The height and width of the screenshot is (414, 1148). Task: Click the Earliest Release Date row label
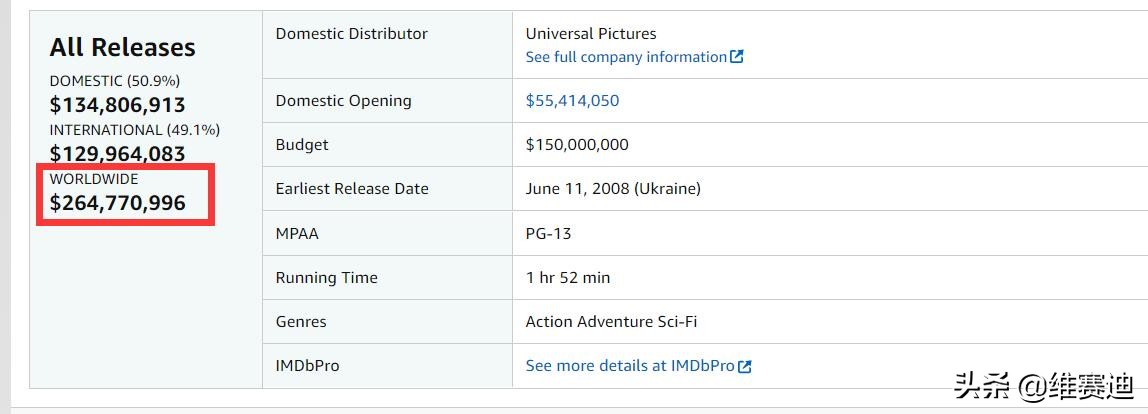coord(352,189)
